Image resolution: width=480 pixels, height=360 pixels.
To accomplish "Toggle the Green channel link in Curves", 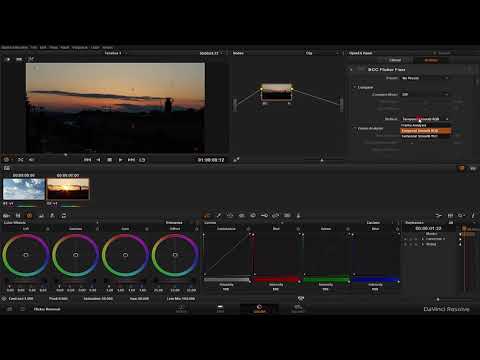I will [348, 229].
